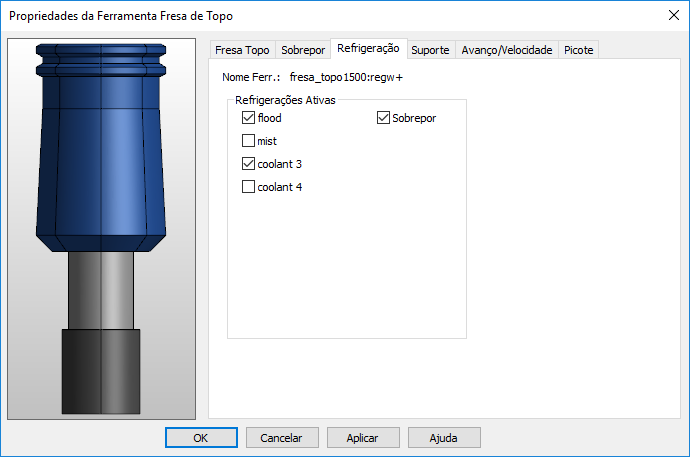Click the Nome Ferr.: label
Screen dimensions: 690x457
tap(251, 77)
